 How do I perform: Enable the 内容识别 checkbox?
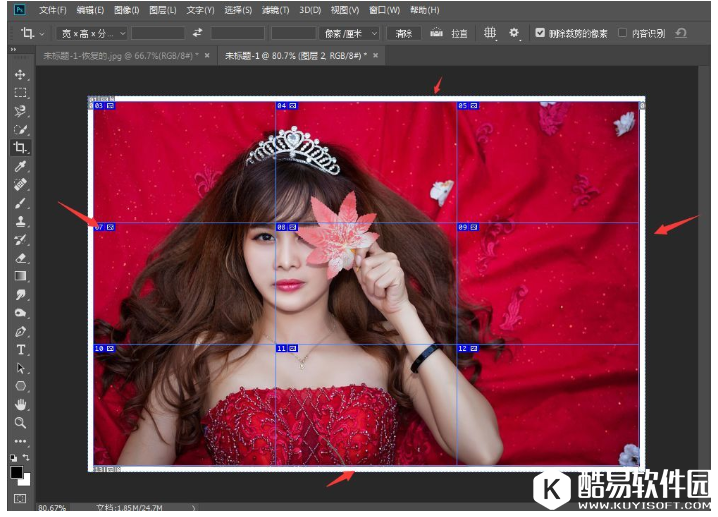[x=623, y=33]
